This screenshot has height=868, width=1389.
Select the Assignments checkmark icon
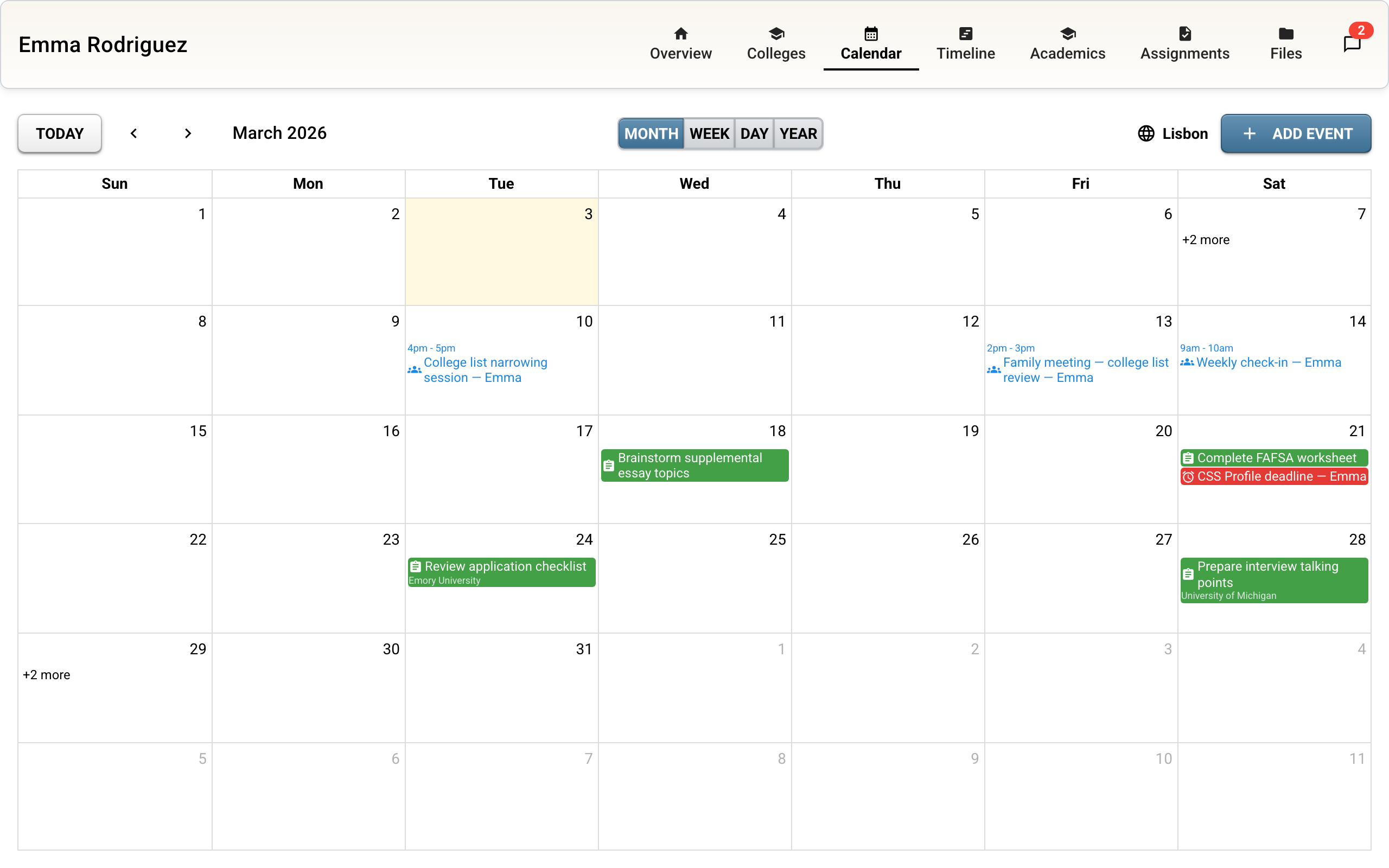pyautogui.click(x=1185, y=34)
